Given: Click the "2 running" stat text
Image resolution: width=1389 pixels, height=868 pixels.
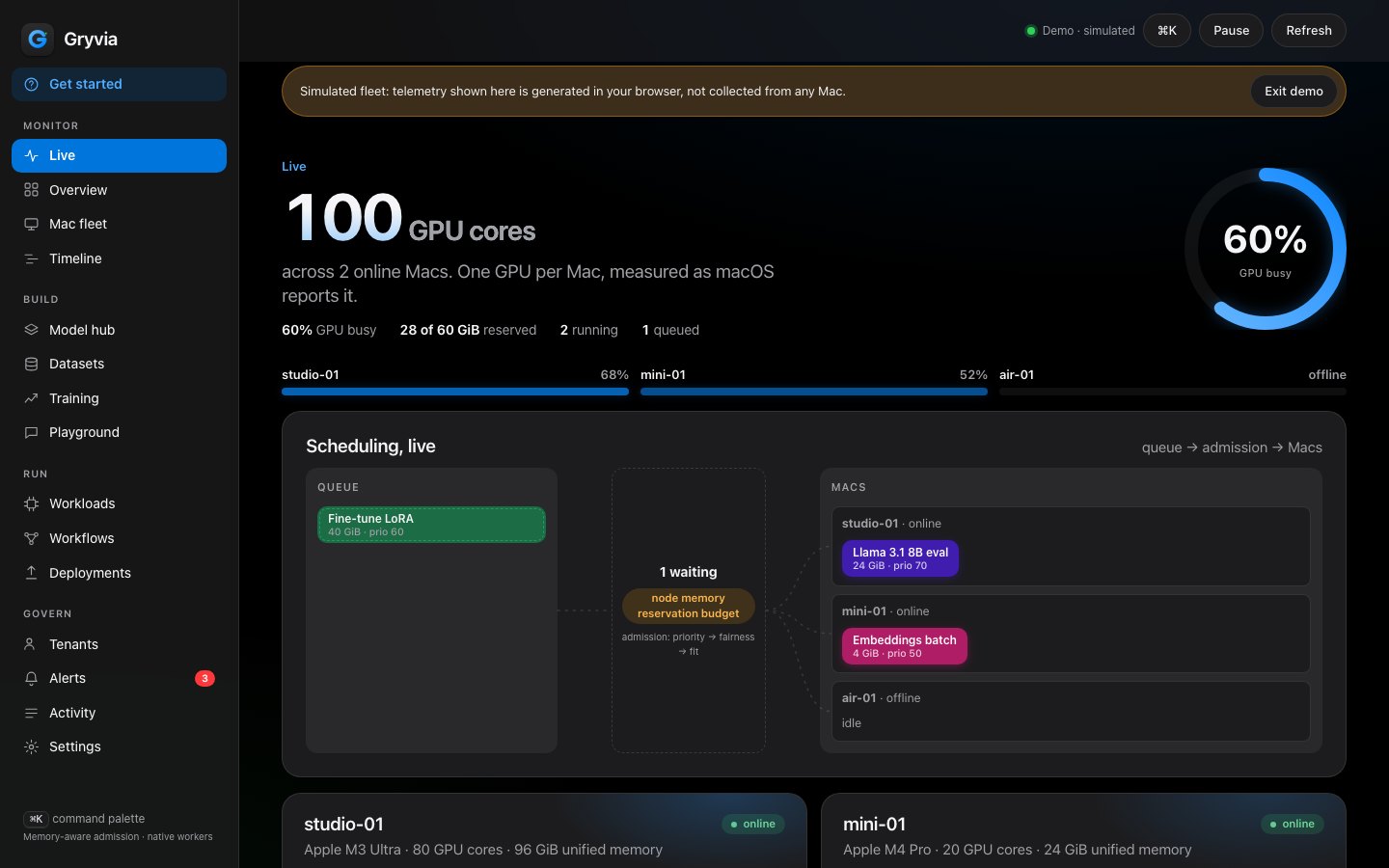Looking at the screenshot, I should click(x=588, y=330).
